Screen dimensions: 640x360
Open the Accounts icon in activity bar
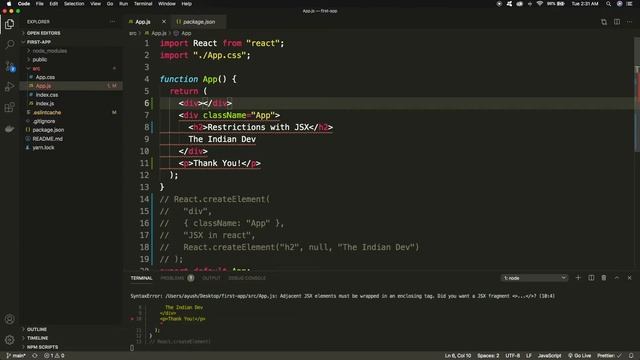[9, 319]
